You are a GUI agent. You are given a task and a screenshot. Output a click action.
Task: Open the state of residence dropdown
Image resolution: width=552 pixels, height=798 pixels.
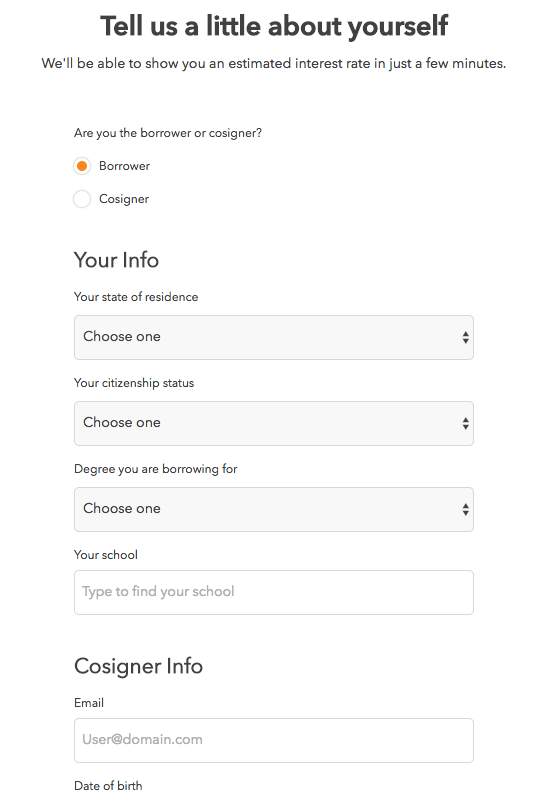tap(274, 337)
